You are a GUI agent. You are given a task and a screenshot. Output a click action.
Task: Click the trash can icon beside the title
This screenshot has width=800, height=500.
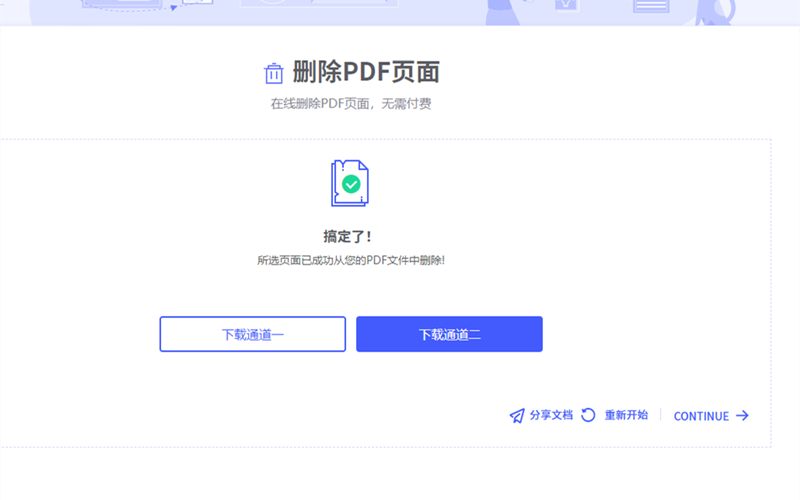(273, 73)
